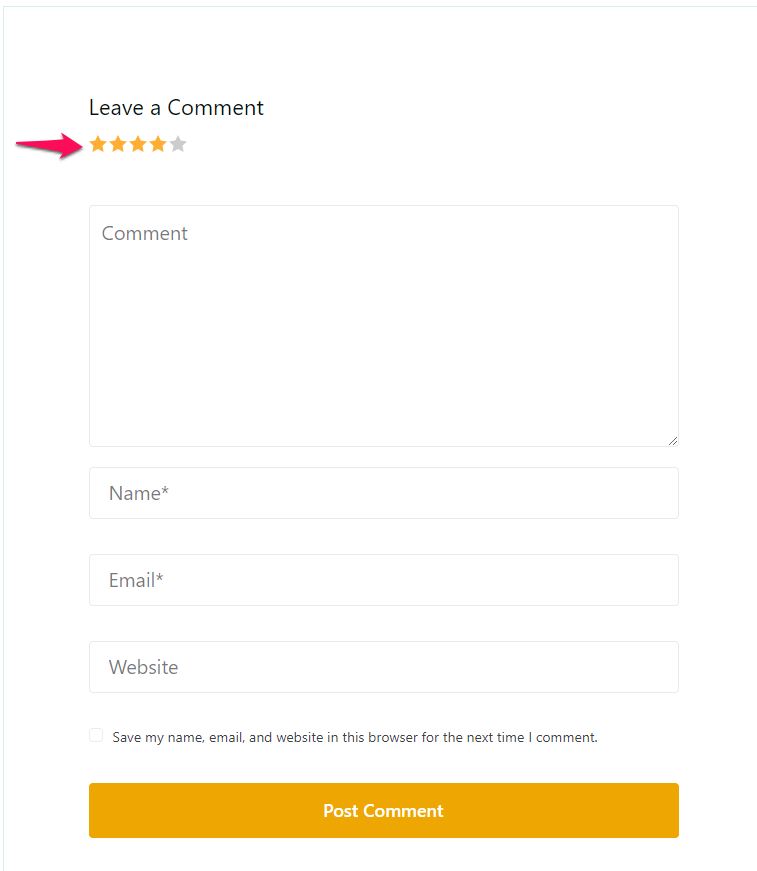Select the third rating star
Image resolution: width=757 pixels, height=871 pixels.
click(138, 144)
